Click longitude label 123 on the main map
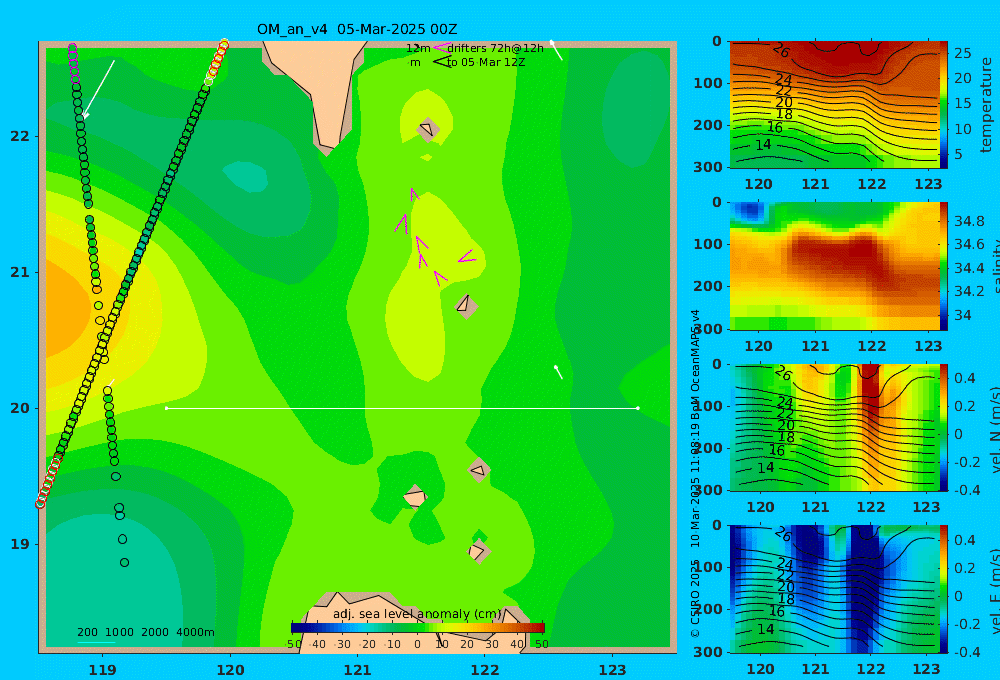Screen dimensions: 1000x680 tap(613, 670)
